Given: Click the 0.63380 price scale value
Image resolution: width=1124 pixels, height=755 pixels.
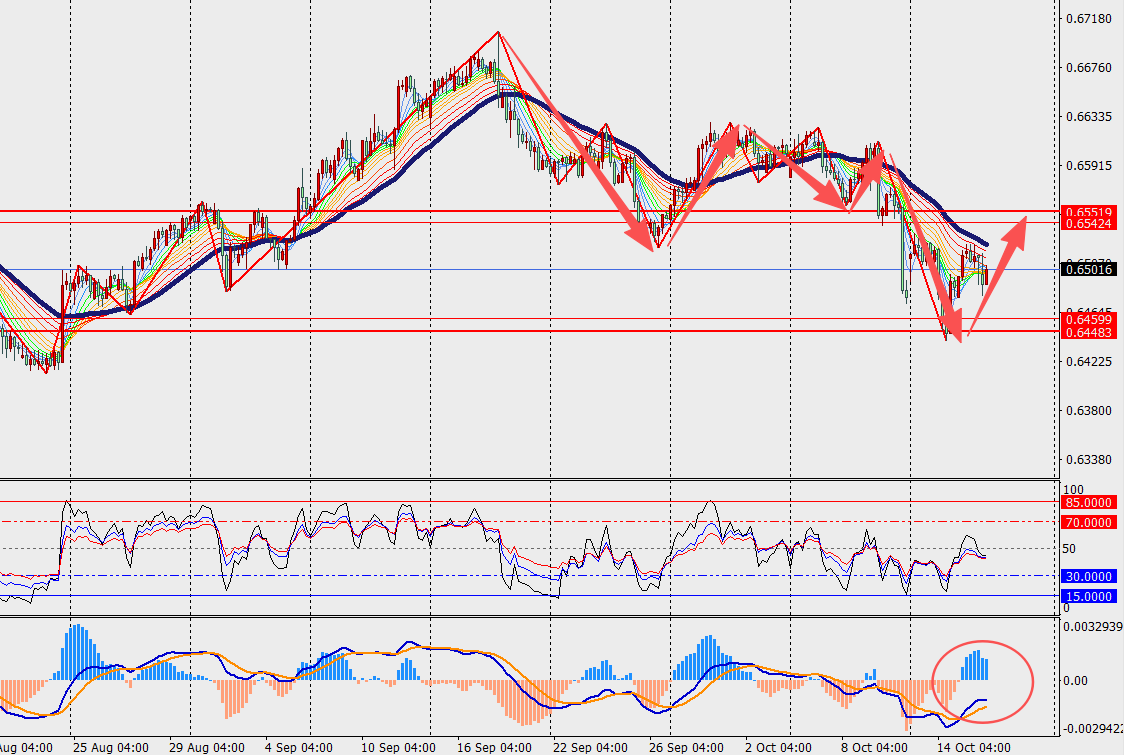Looking at the screenshot, I should (x=1090, y=460).
